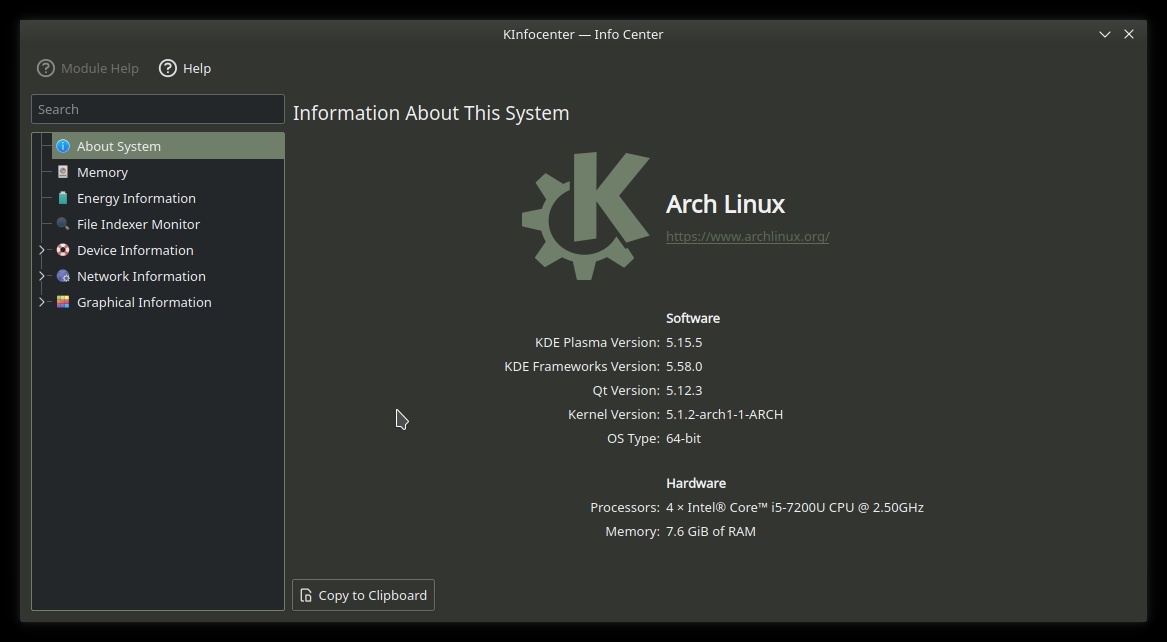This screenshot has width=1167, height=642.
Task: Expand the Graphical Information tree node
Action: 42,302
